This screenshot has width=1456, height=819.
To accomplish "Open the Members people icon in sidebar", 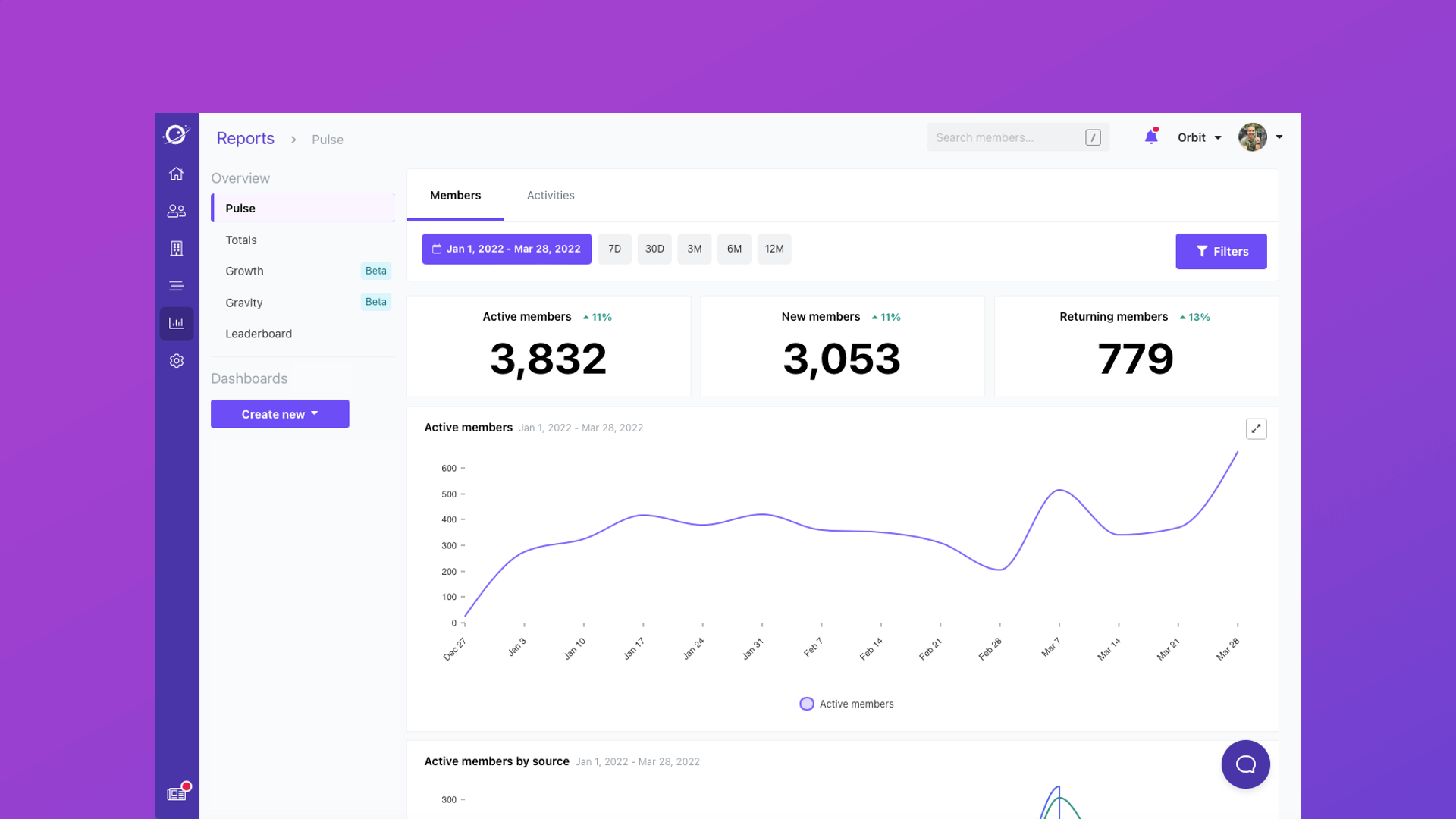I will point(176,211).
